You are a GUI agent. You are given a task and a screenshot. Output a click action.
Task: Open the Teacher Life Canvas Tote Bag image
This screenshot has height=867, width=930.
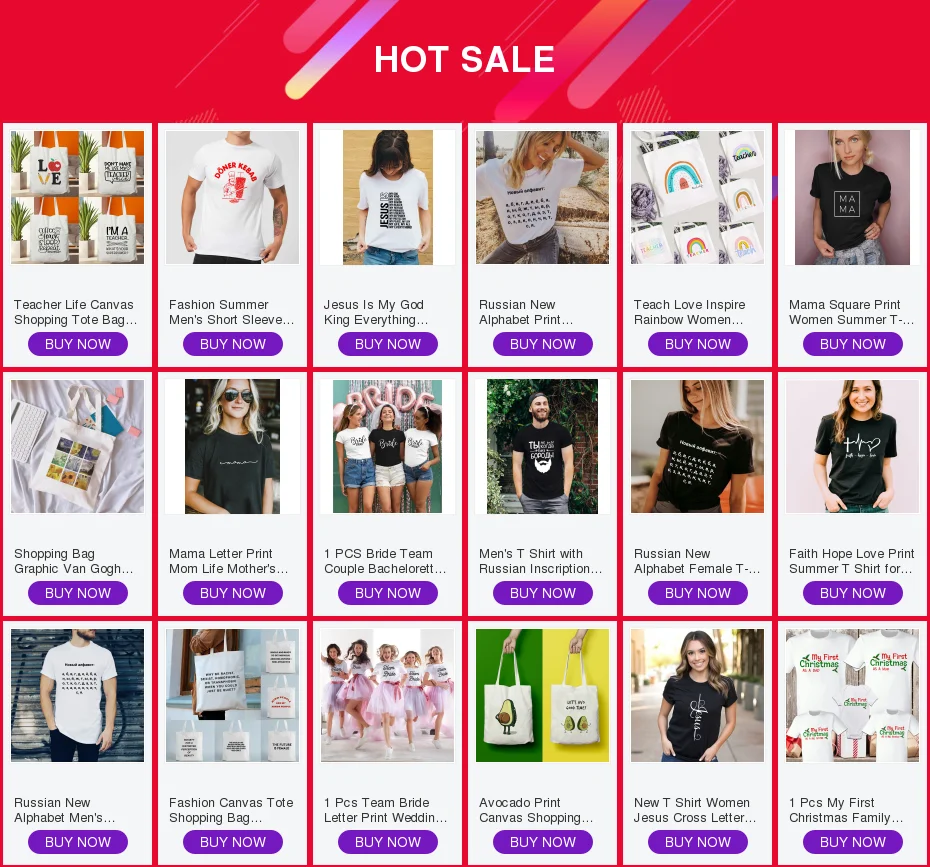click(77, 197)
